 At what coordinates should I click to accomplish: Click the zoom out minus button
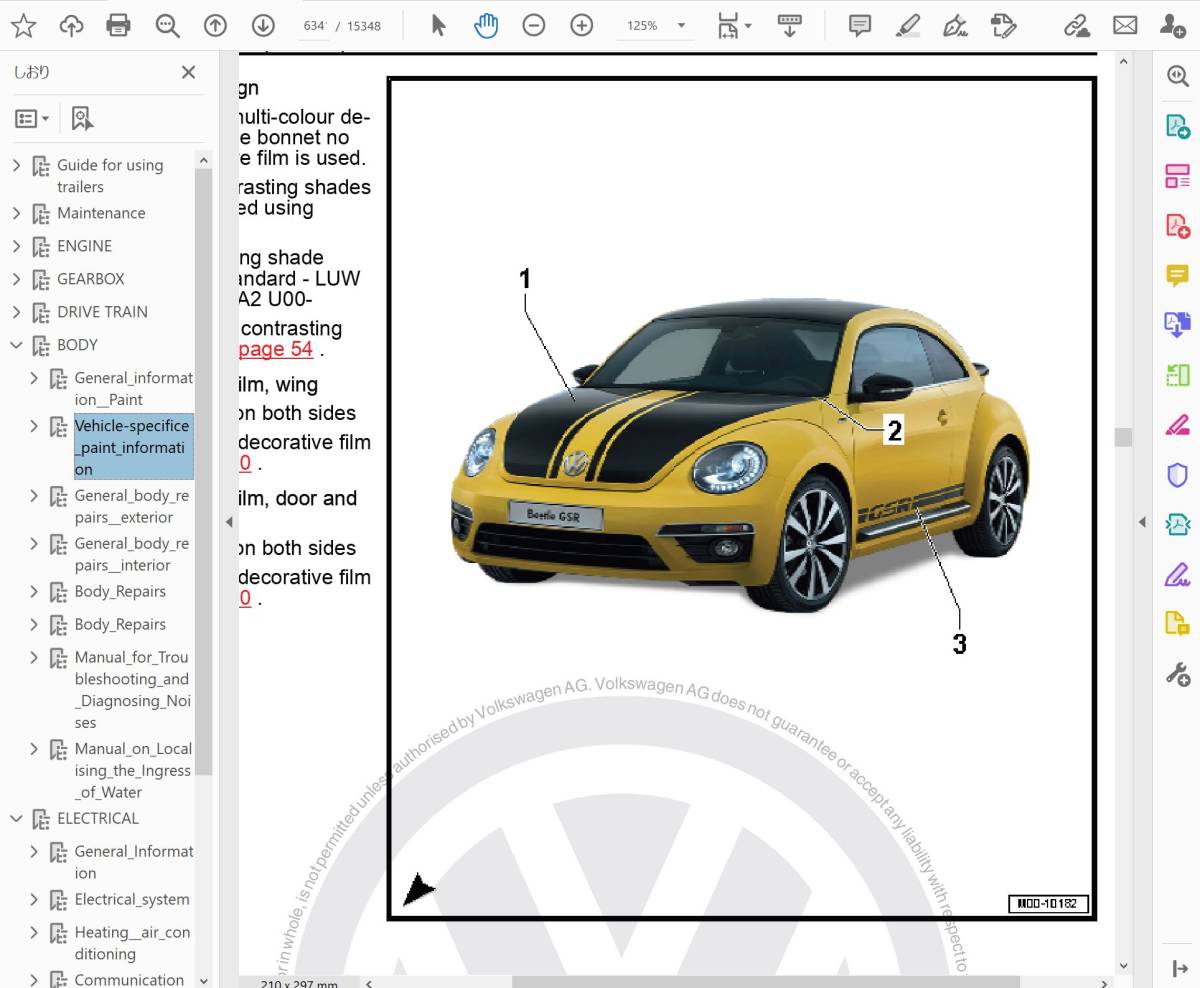click(534, 25)
